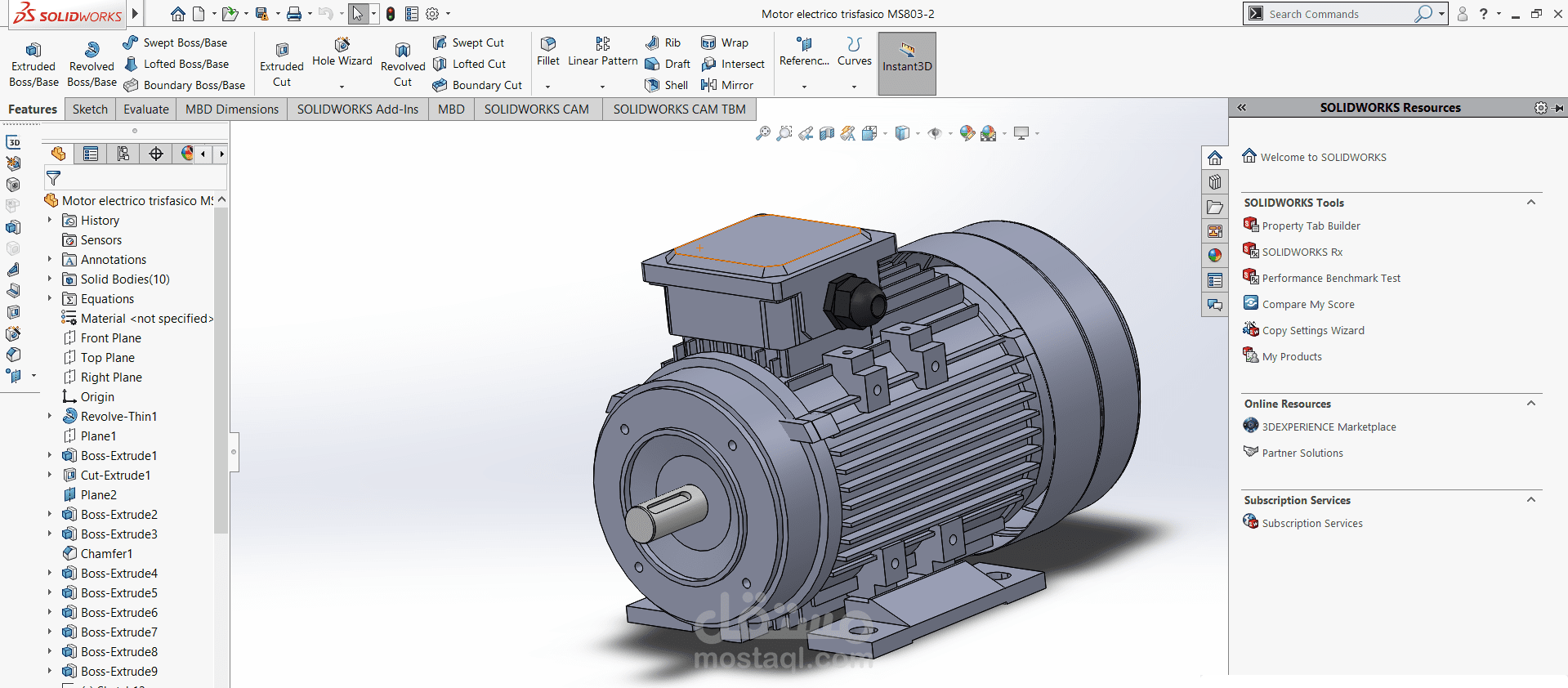
Task: Select the Mirror feature tool
Action: [x=727, y=85]
